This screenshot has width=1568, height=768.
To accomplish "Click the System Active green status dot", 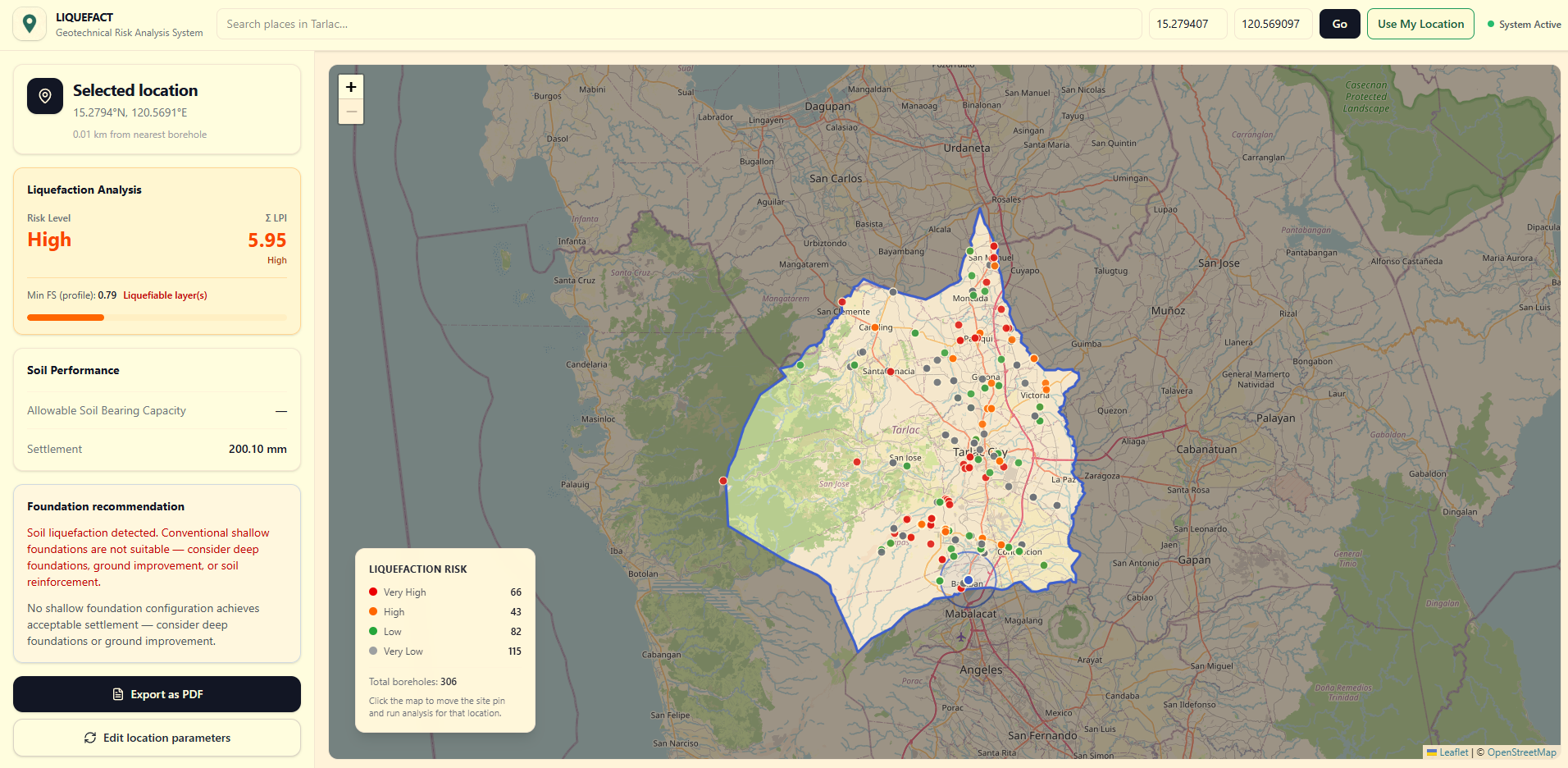I will tap(1491, 24).
